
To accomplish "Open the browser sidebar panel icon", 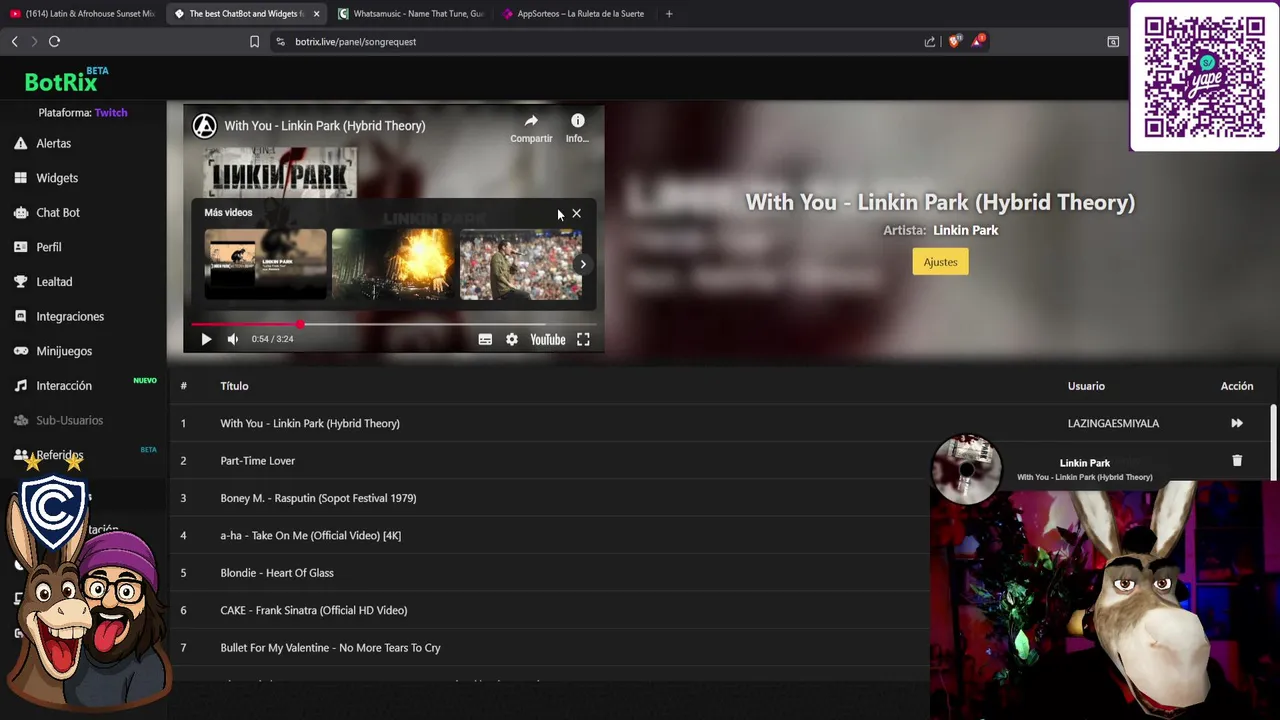I will click(1113, 42).
